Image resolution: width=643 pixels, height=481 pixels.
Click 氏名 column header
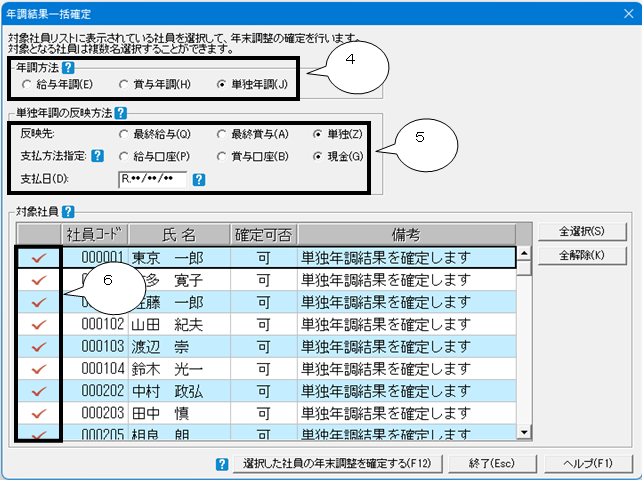click(x=179, y=235)
